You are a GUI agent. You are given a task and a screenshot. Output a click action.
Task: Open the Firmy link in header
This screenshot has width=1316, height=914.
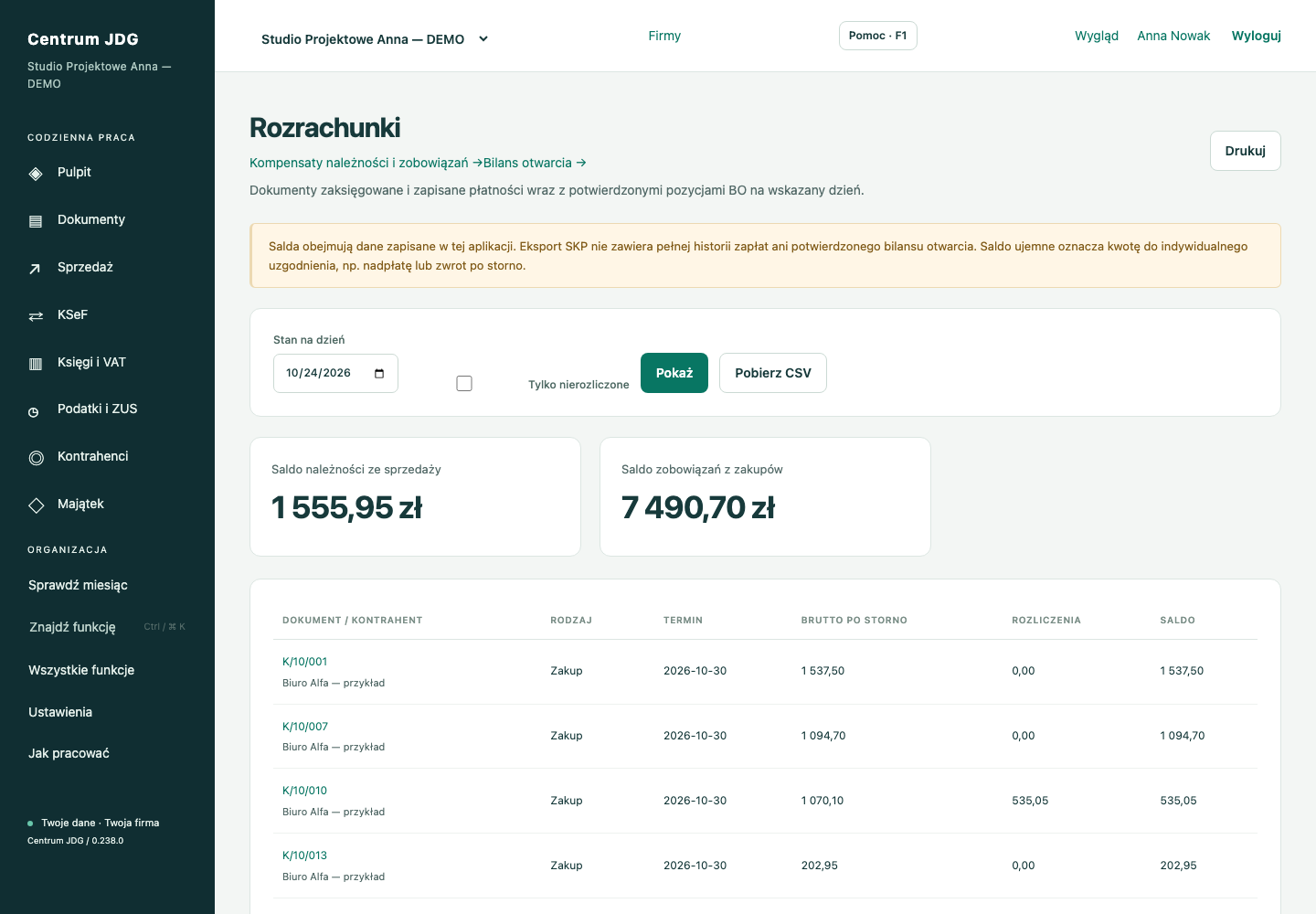click(x=664, y=36)
